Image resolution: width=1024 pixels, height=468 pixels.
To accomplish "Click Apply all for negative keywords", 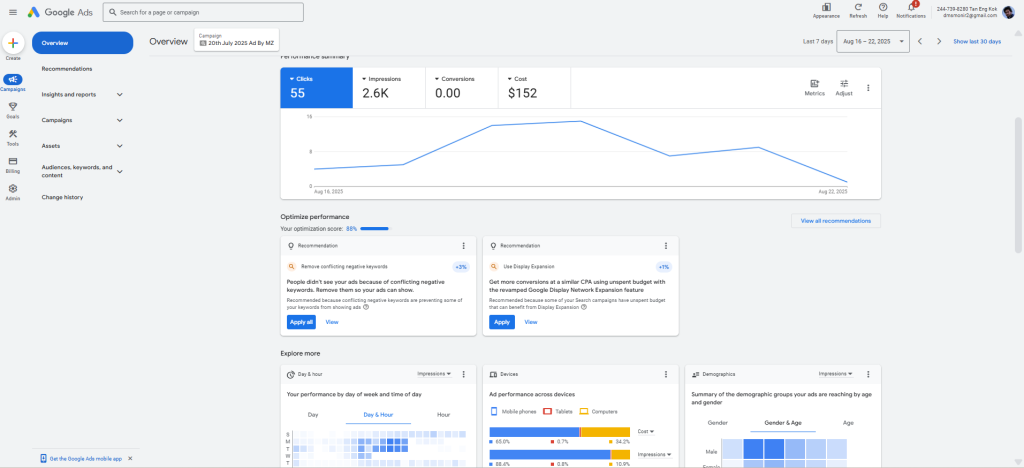I will tap(301, 322).
